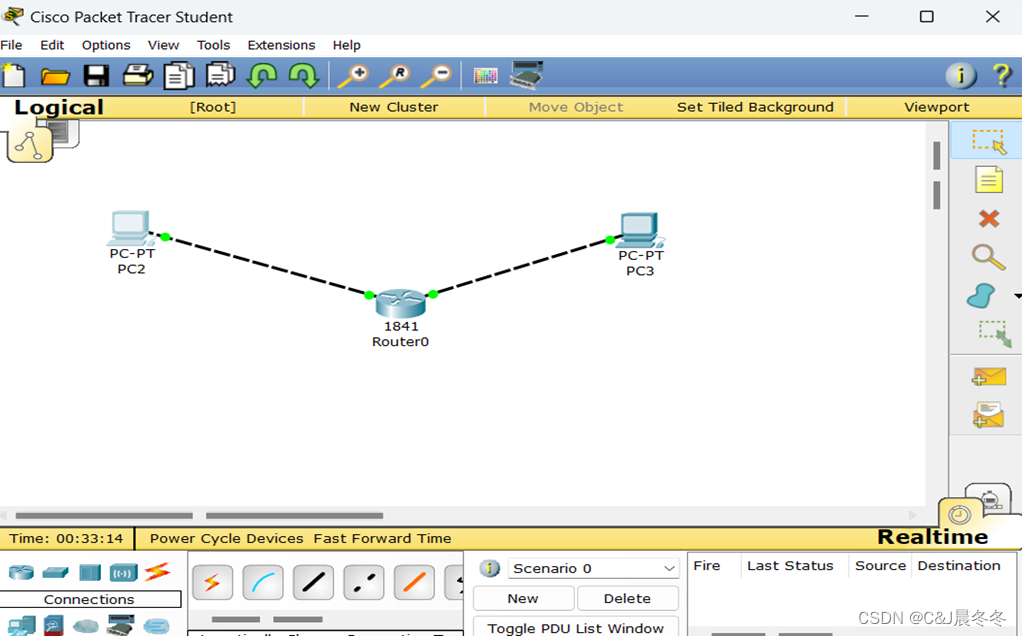The height and width of the screenshot is (636, 1022).
Task: Add a Complex PDU open envelope
Action: (989, 414)
